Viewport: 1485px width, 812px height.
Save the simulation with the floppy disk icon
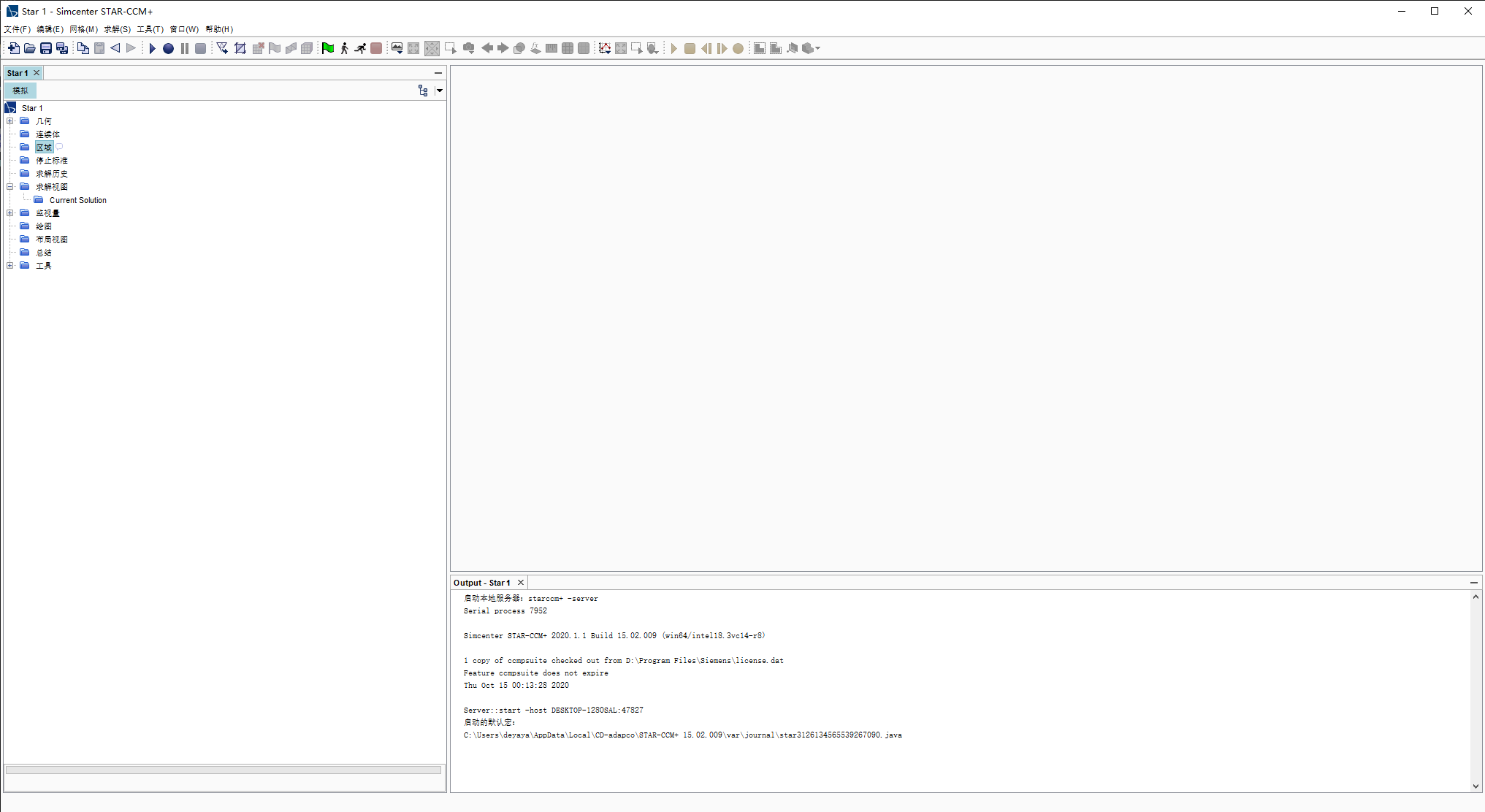click(x=46, y=48)
